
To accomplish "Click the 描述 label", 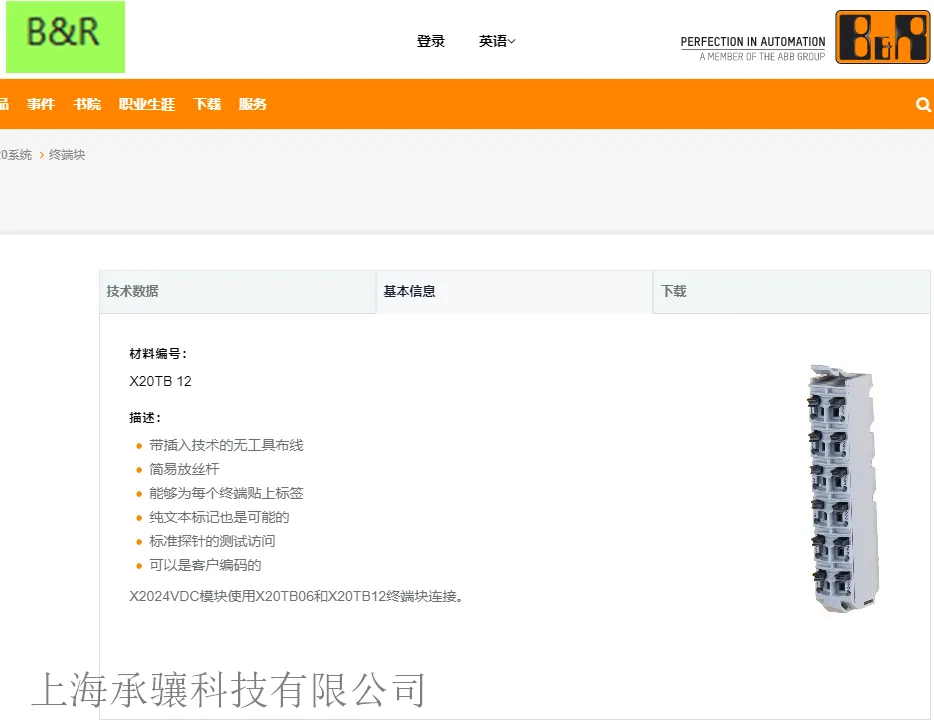I will coord(145,418).
